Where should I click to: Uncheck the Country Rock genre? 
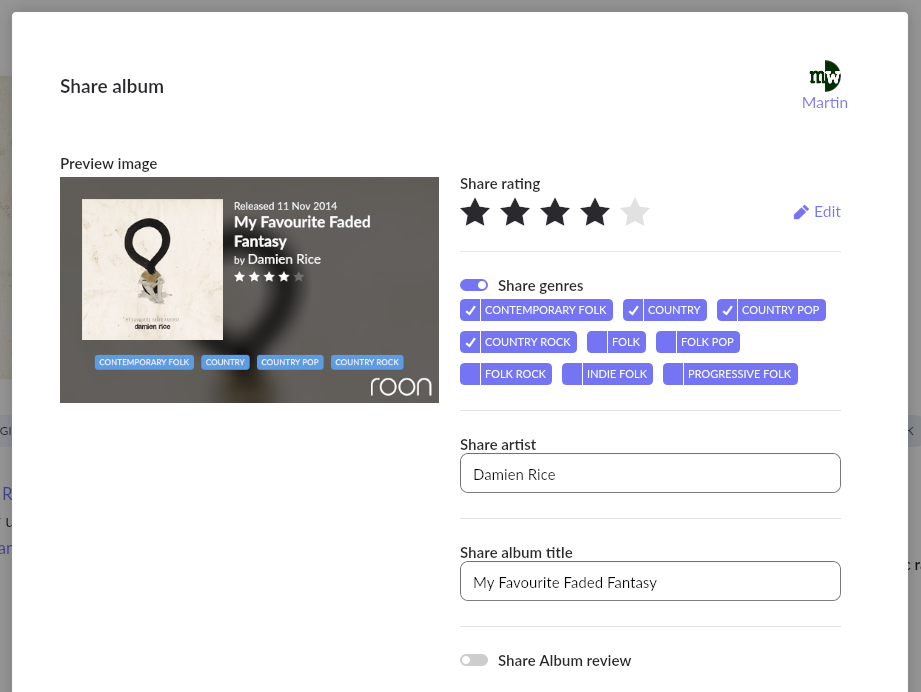pyautogui.click(x=470, y=342)
